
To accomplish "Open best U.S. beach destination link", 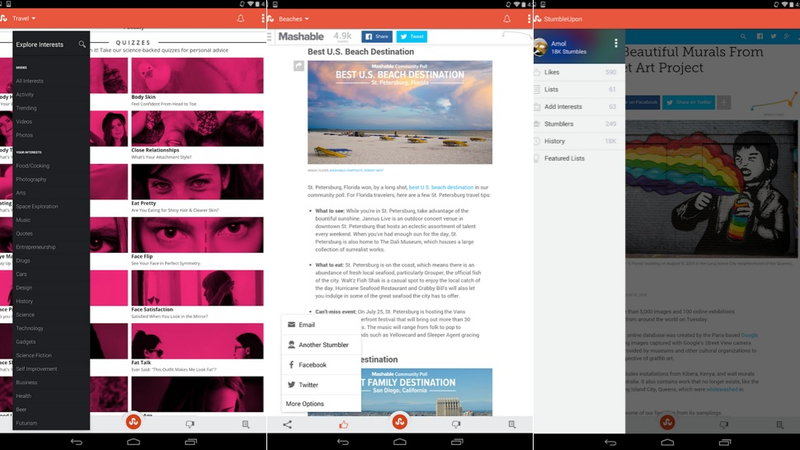I will (441, 187).
